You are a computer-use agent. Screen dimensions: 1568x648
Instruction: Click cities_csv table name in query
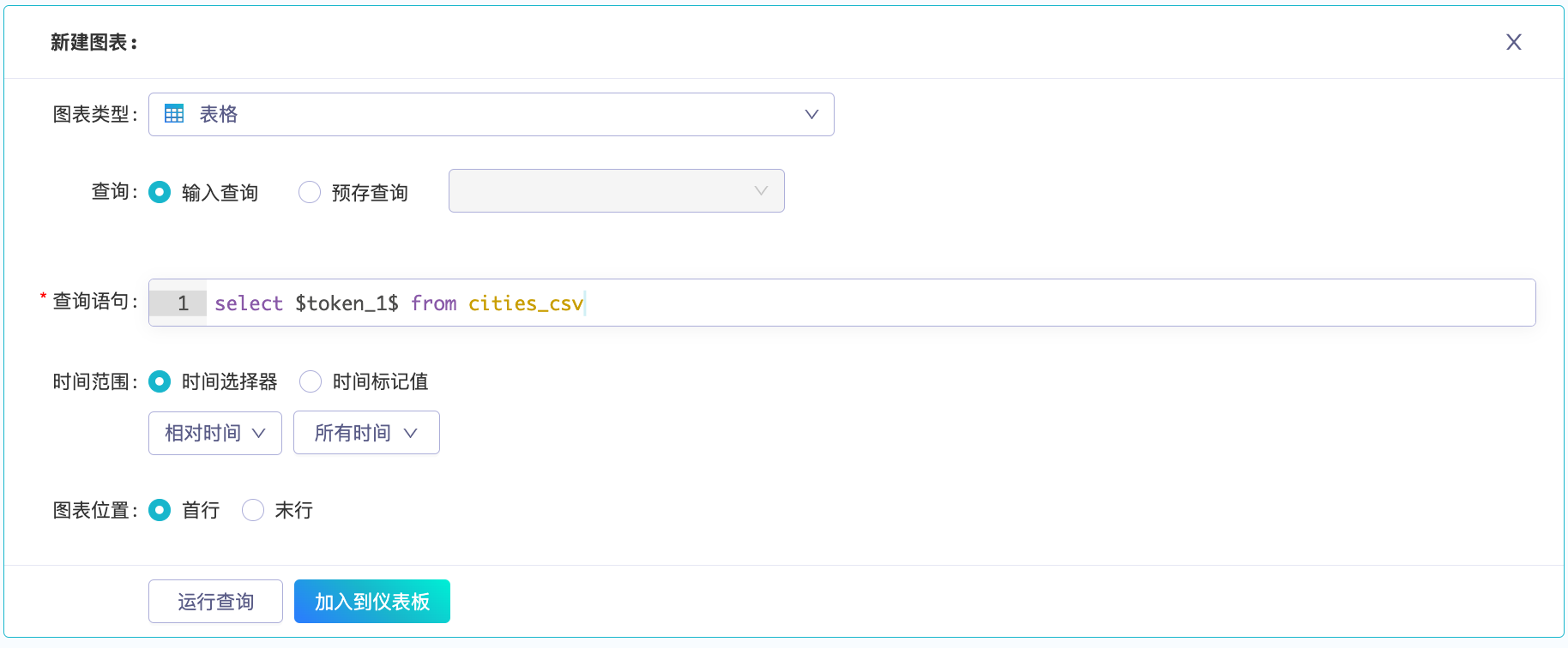[x=526, y=303]
